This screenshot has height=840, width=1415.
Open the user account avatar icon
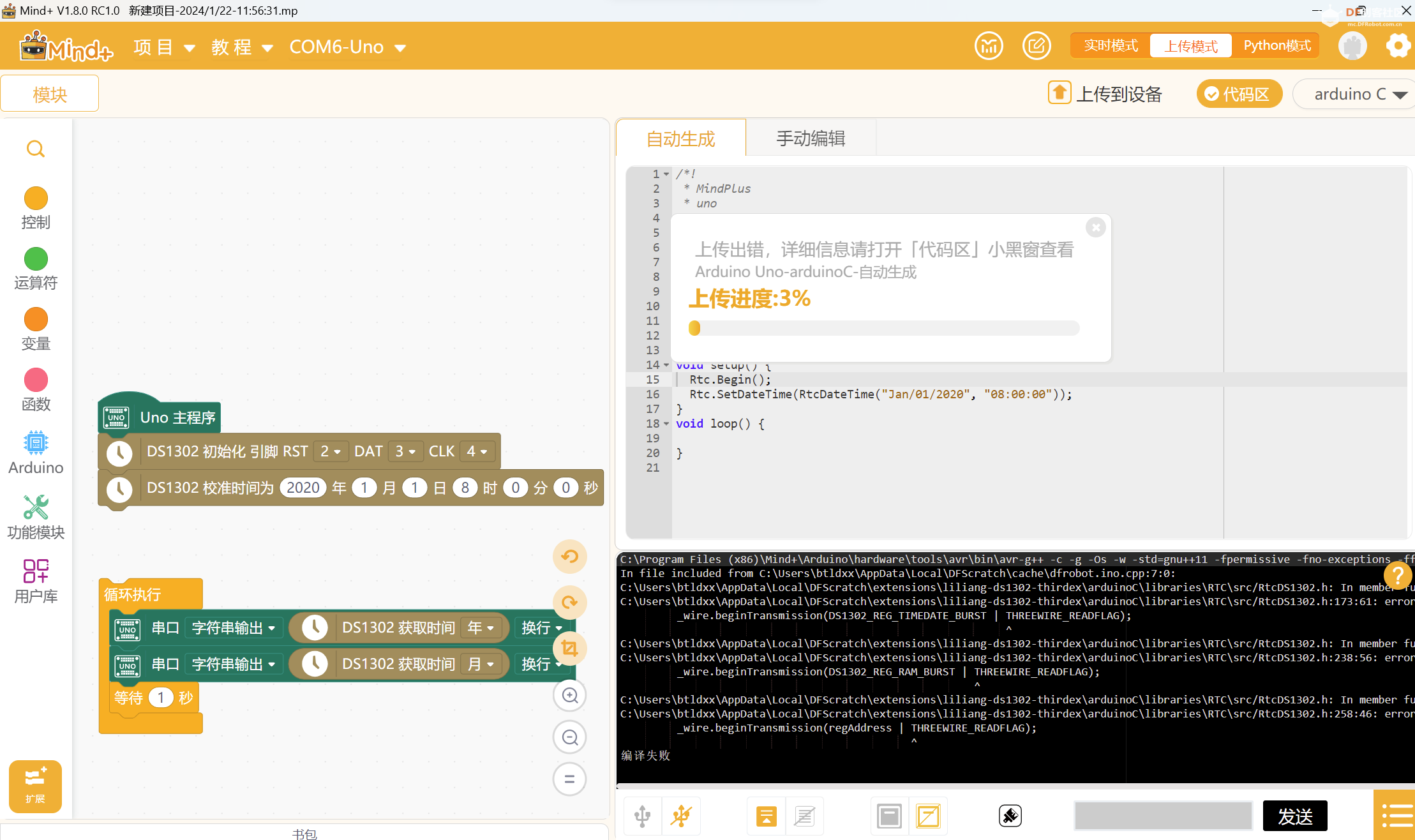click(x=1352, y=46)
